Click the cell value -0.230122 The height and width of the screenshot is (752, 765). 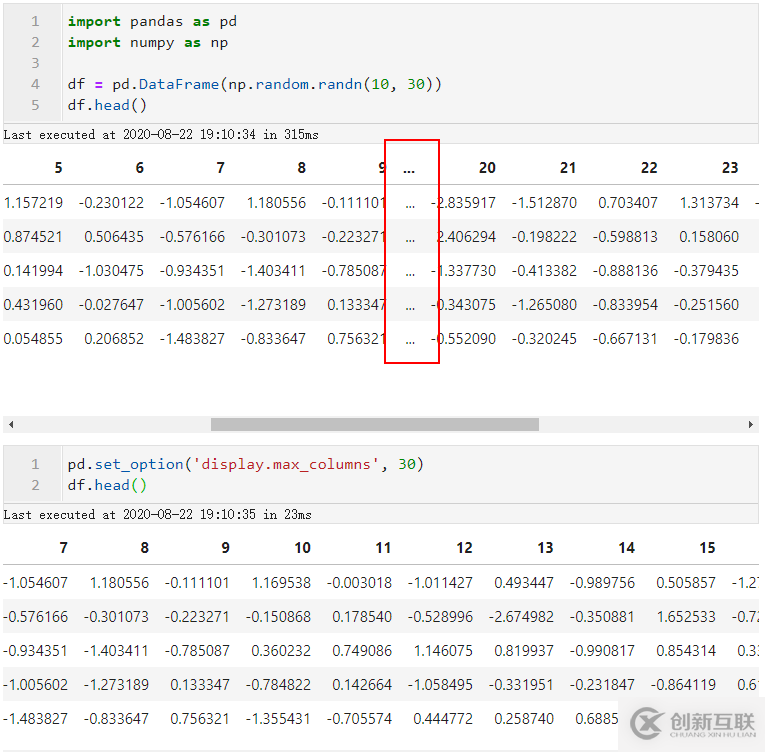(x=111, y=203)
